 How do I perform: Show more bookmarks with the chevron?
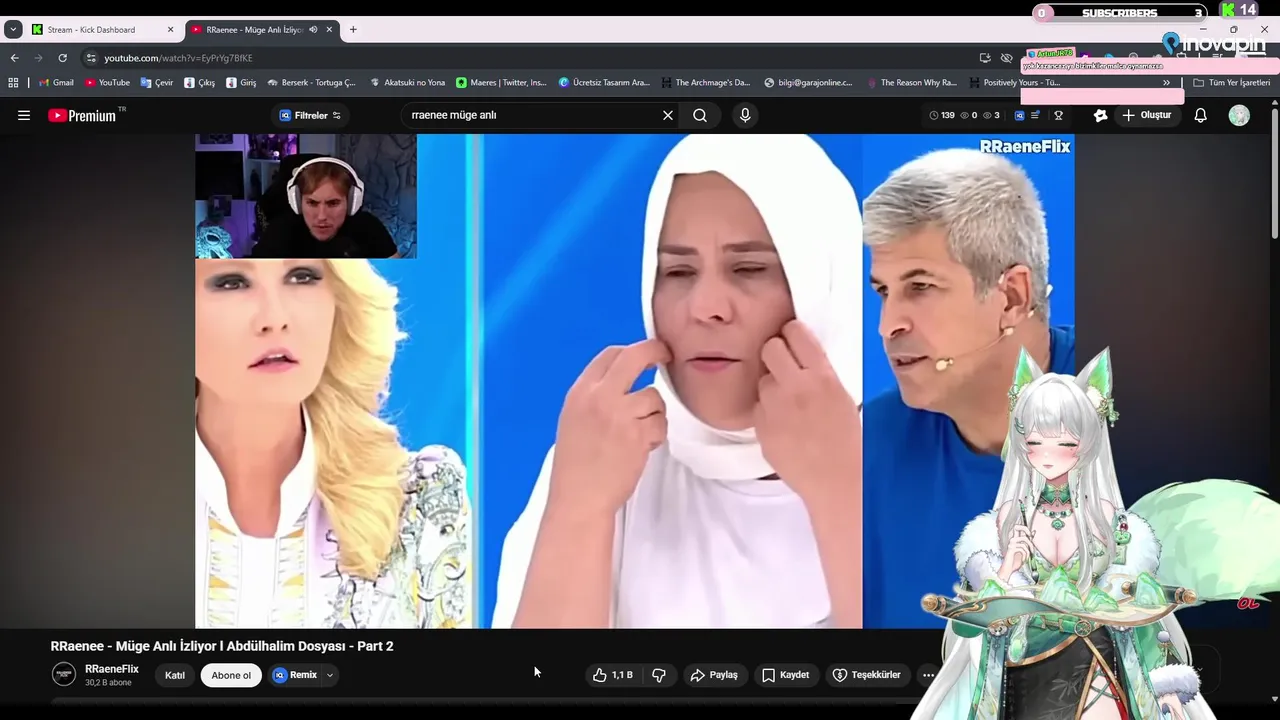(x=1166, y=83)
